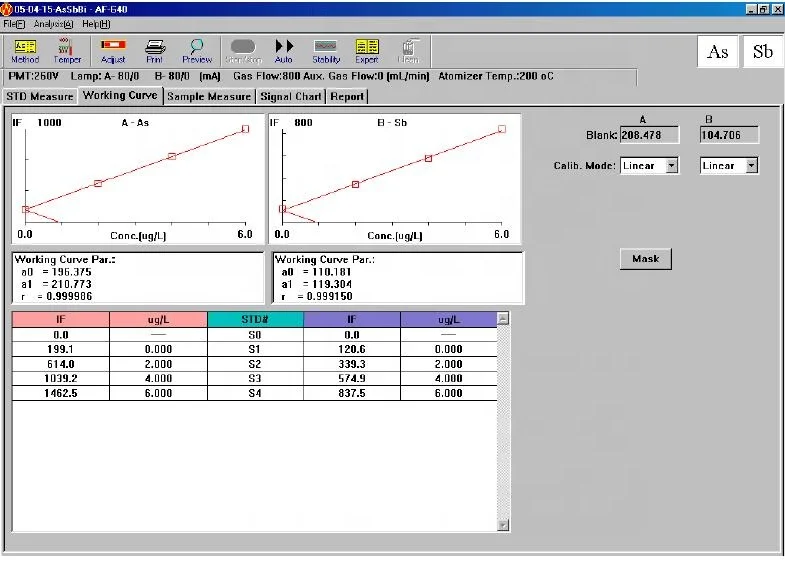Open the Stability test tool
The image size is (785, 561).
[326, 51]
